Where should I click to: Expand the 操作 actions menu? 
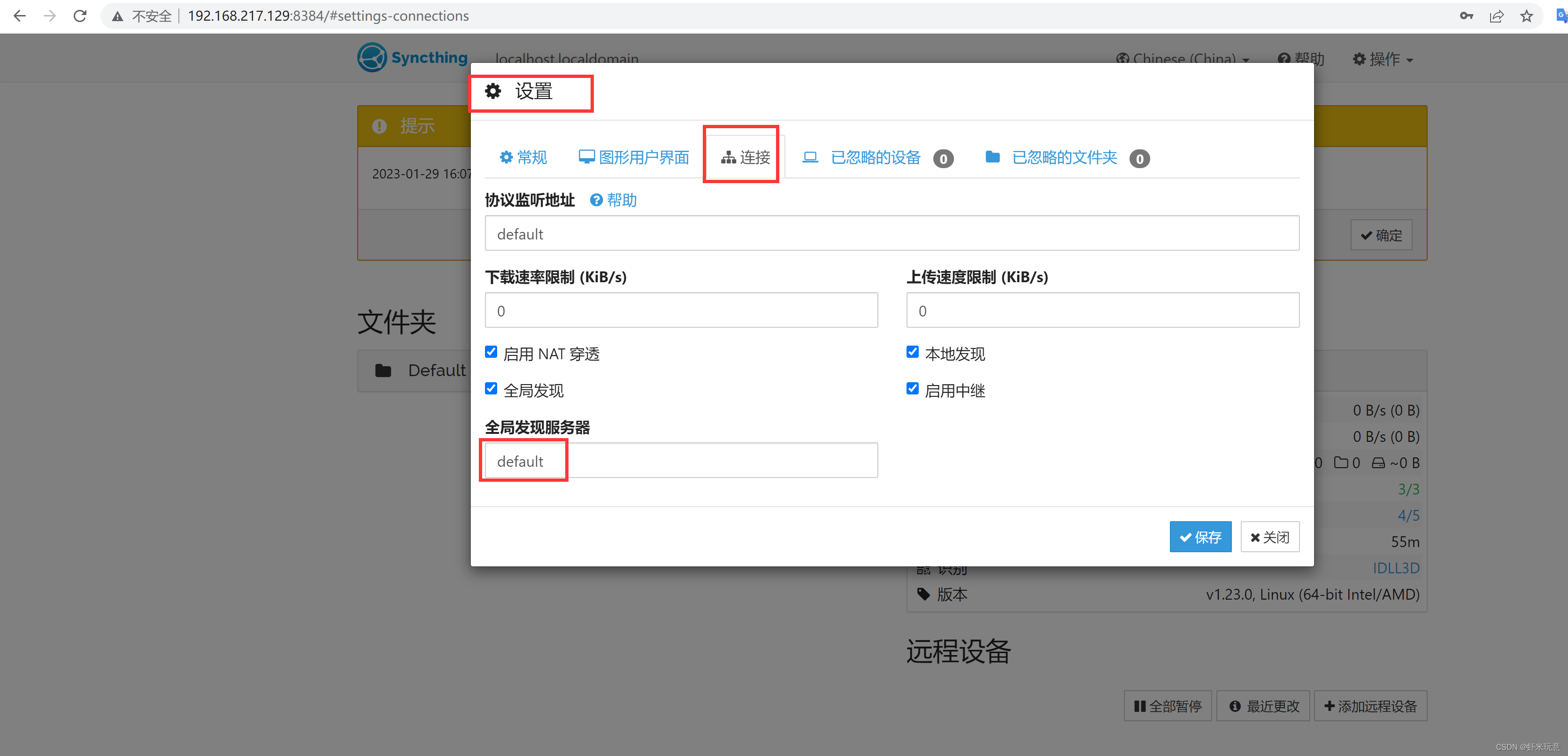(x=1383, y=59)
